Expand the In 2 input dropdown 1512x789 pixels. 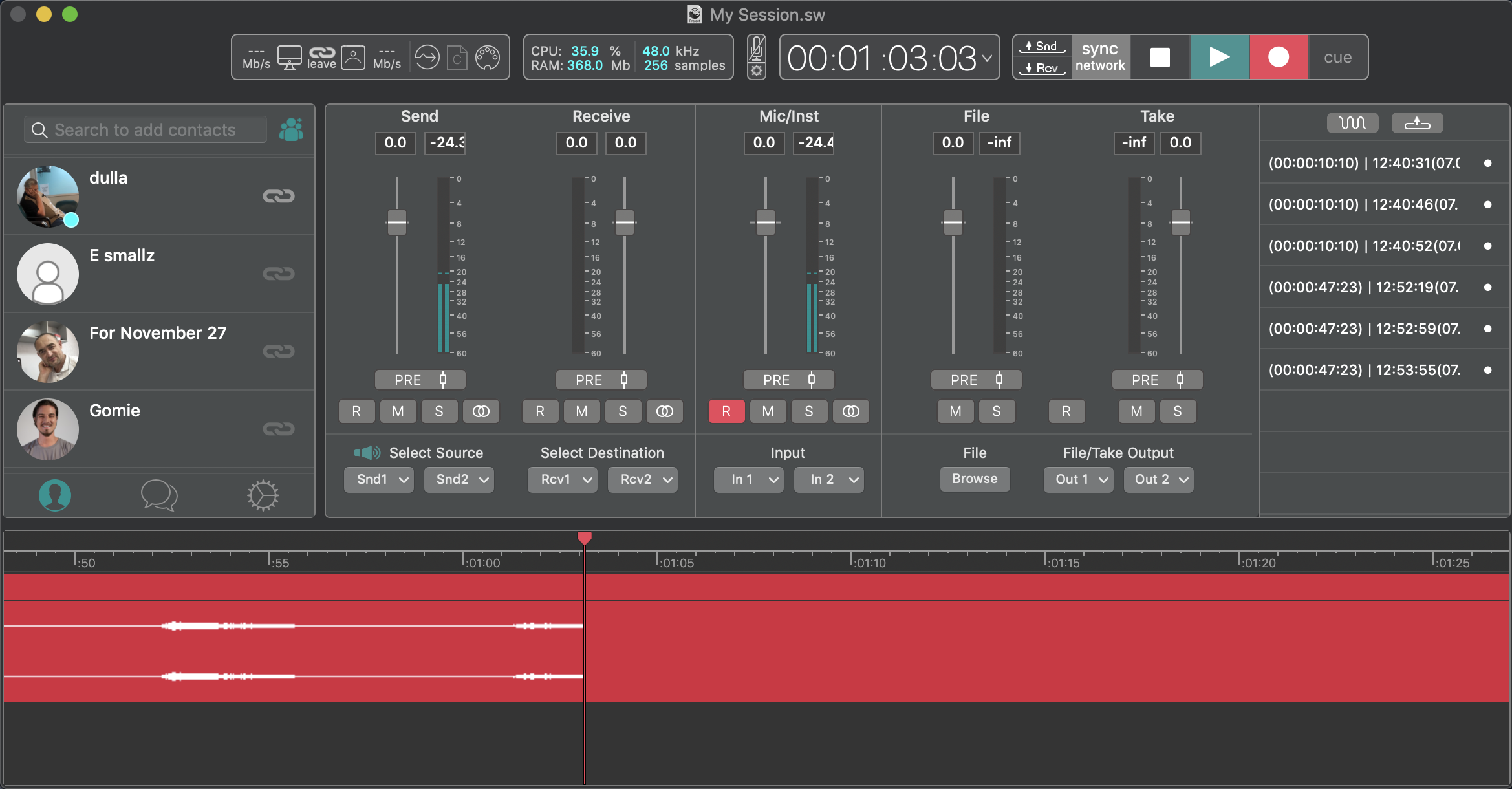tap(829, 479)
